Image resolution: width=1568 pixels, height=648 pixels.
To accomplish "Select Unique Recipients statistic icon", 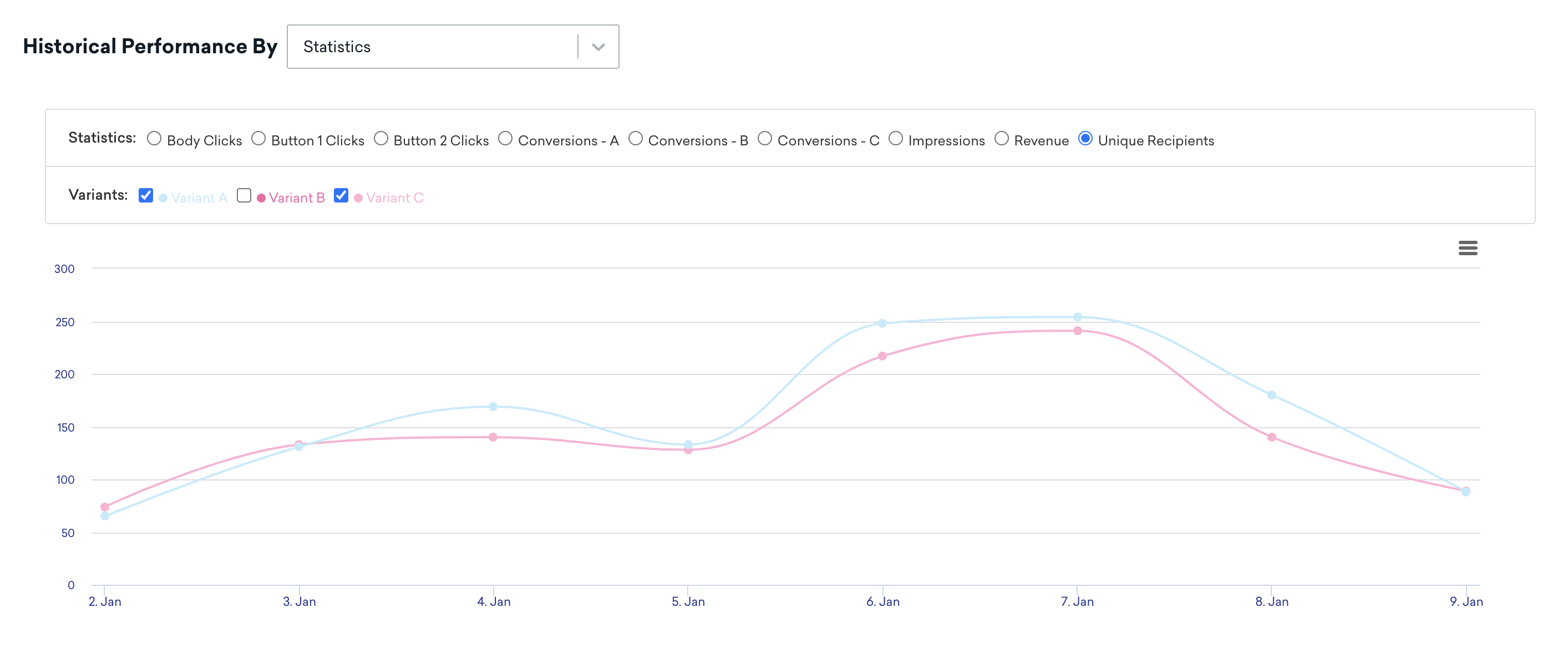I will point(1085,139).
